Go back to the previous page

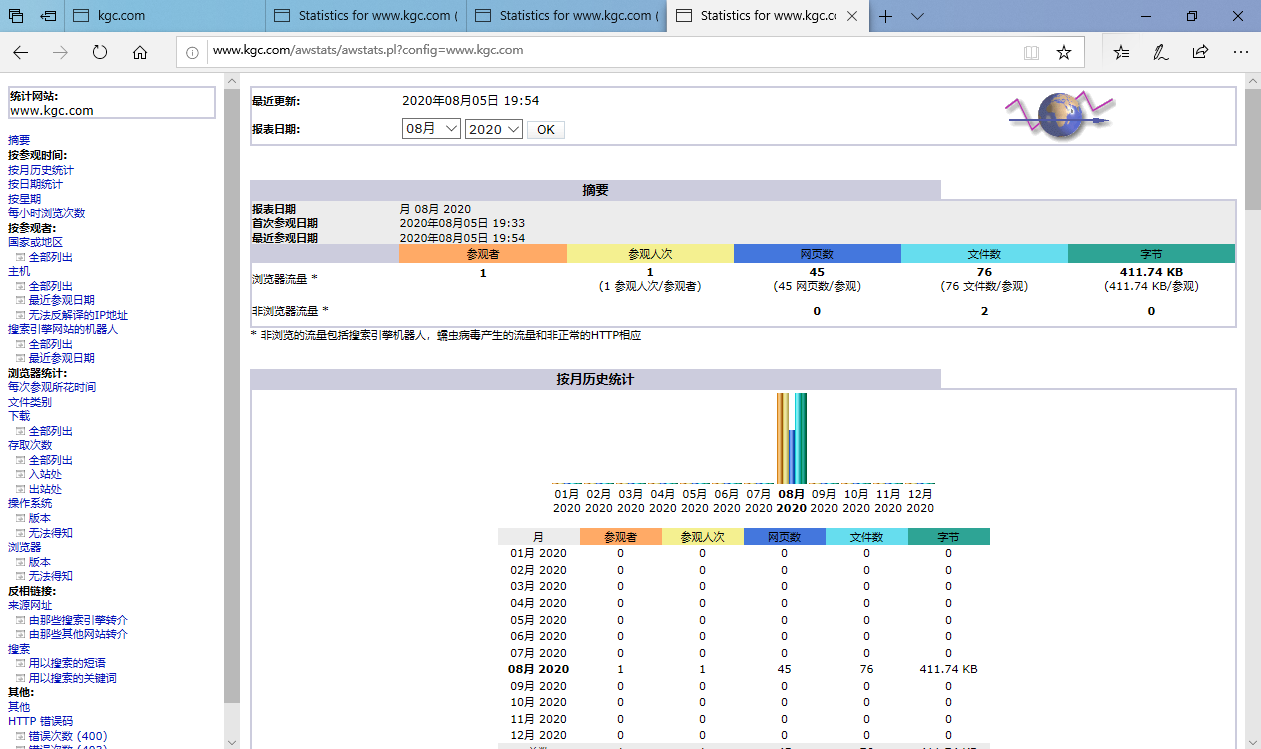tap(21, 52)
